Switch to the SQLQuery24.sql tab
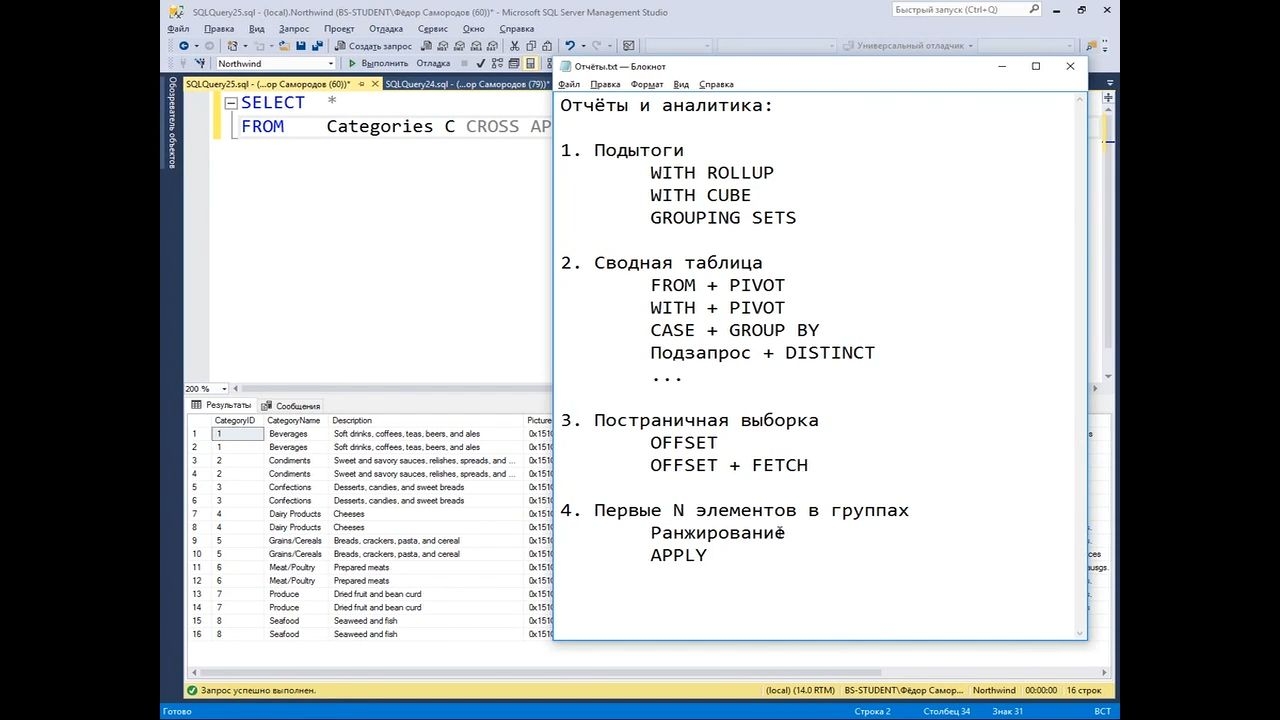The height and width of the screenshot is (720, 1280). point(467,84)
